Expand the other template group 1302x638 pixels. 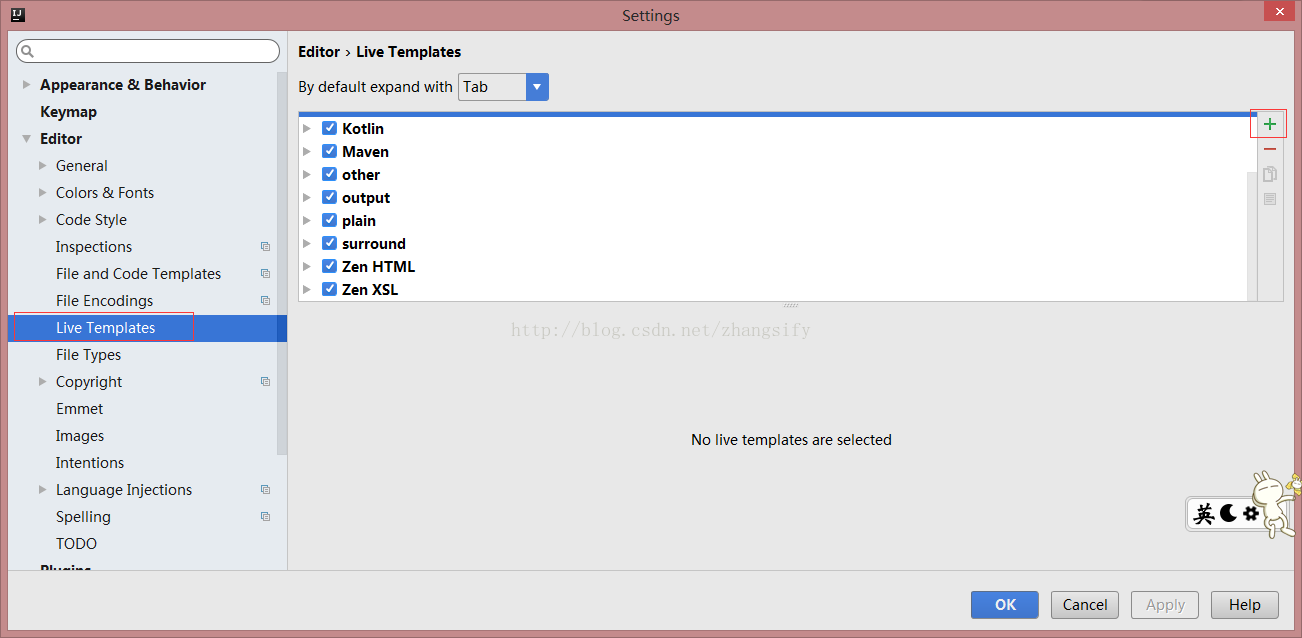tap(307, 174)
